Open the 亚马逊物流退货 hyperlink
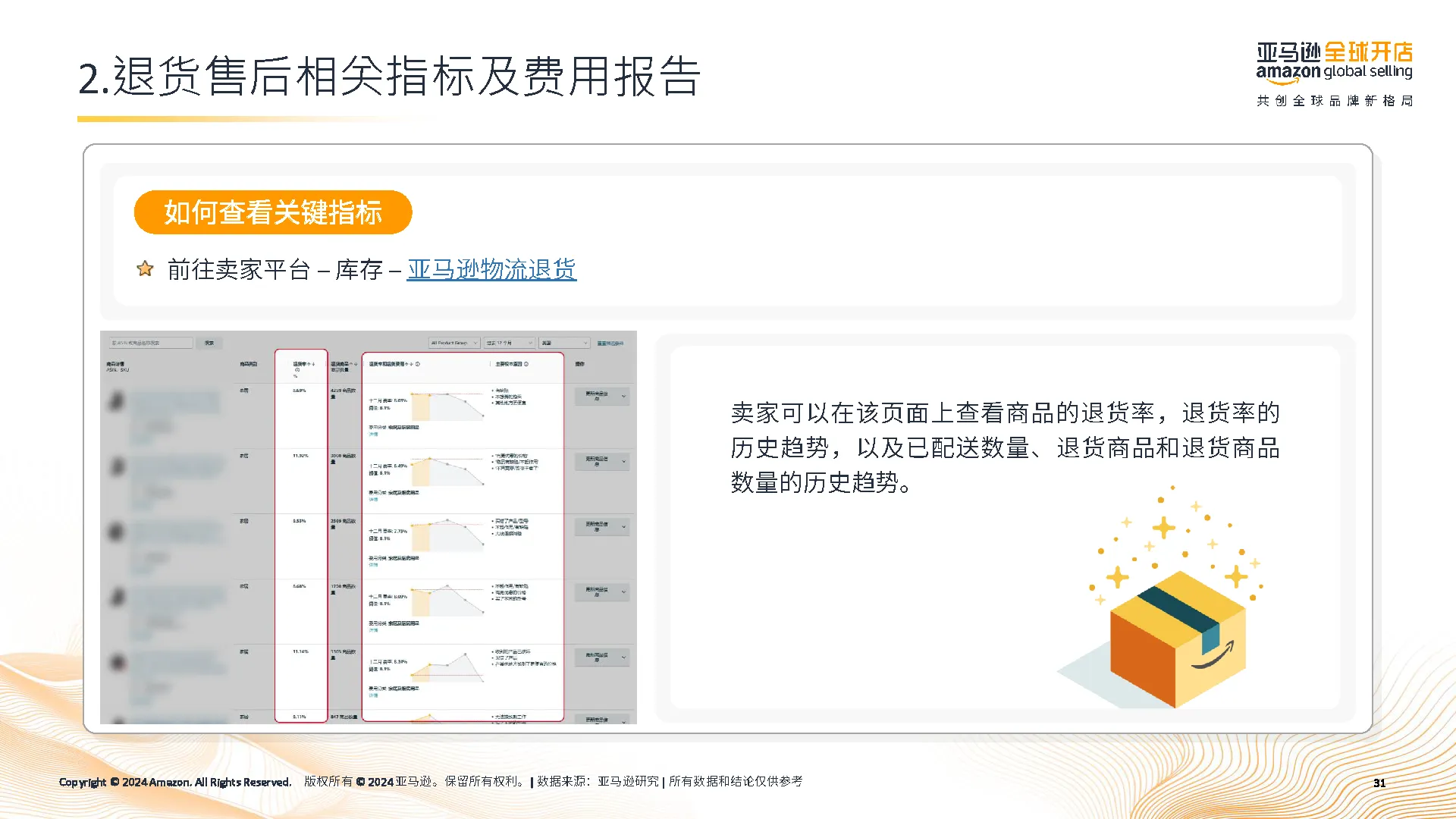1456x819 pixels. (x=491, y=269)
